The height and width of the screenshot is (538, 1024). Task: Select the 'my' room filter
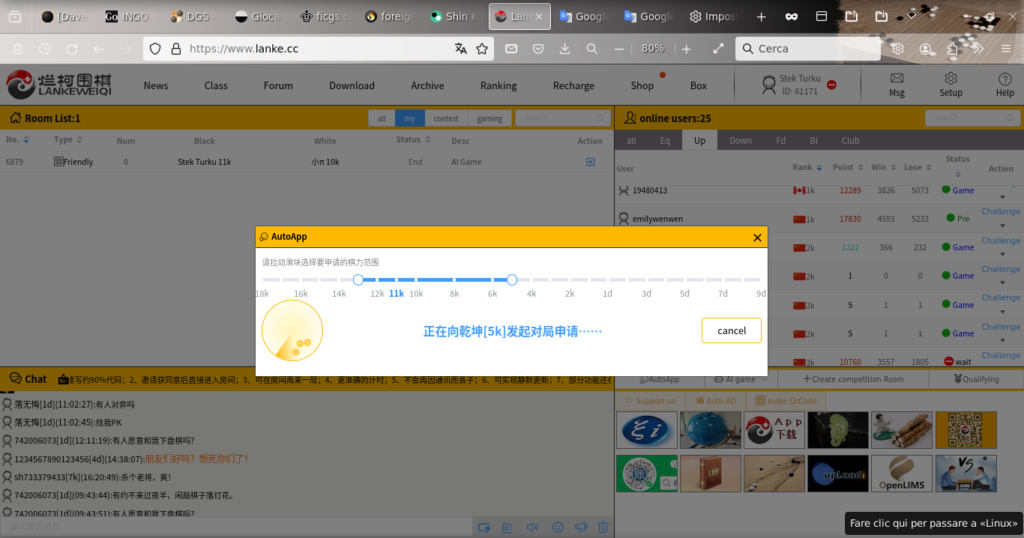[x=409, y=118]
